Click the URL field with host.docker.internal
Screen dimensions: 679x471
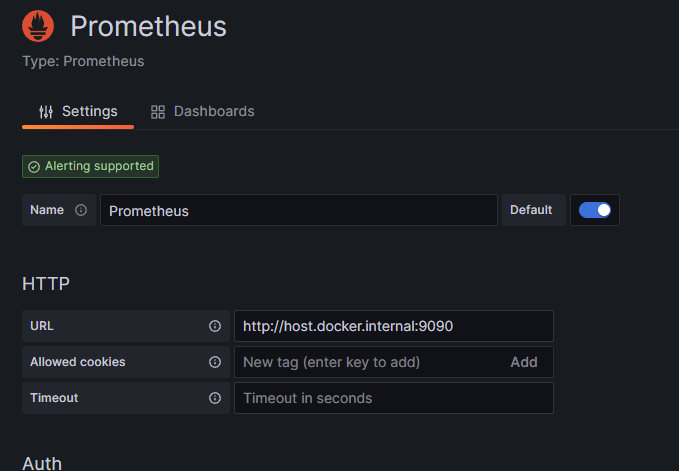click(392, 326)
